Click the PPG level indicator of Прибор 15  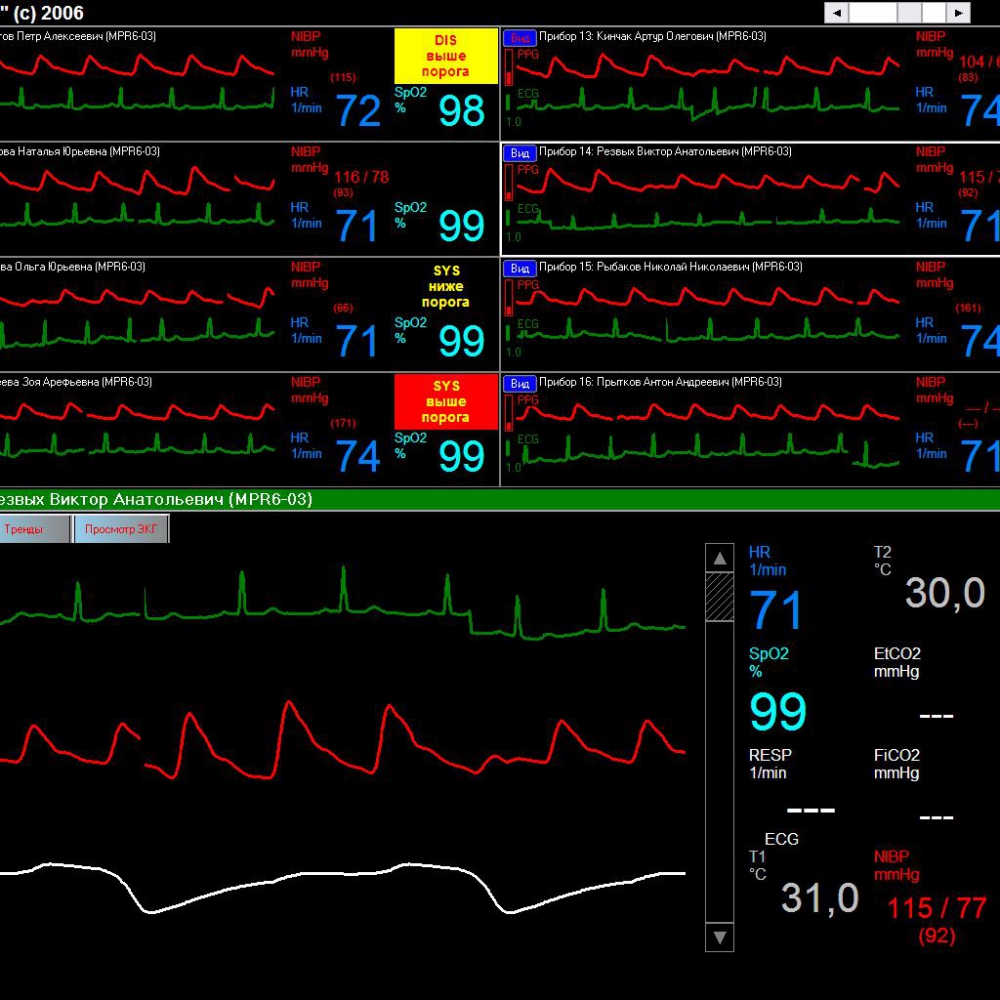(x=508, y=298)
